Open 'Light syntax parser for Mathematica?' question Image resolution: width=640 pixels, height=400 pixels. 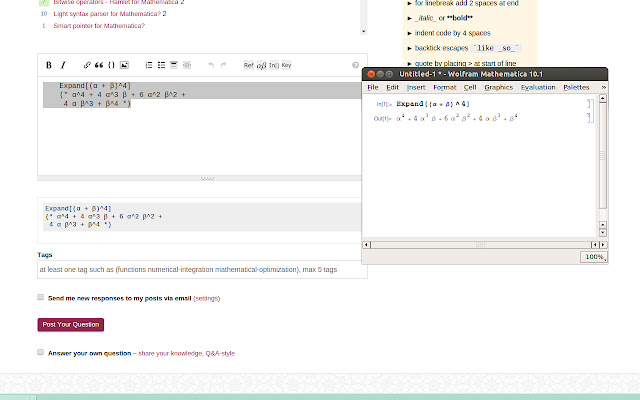(x=107, y=14)
